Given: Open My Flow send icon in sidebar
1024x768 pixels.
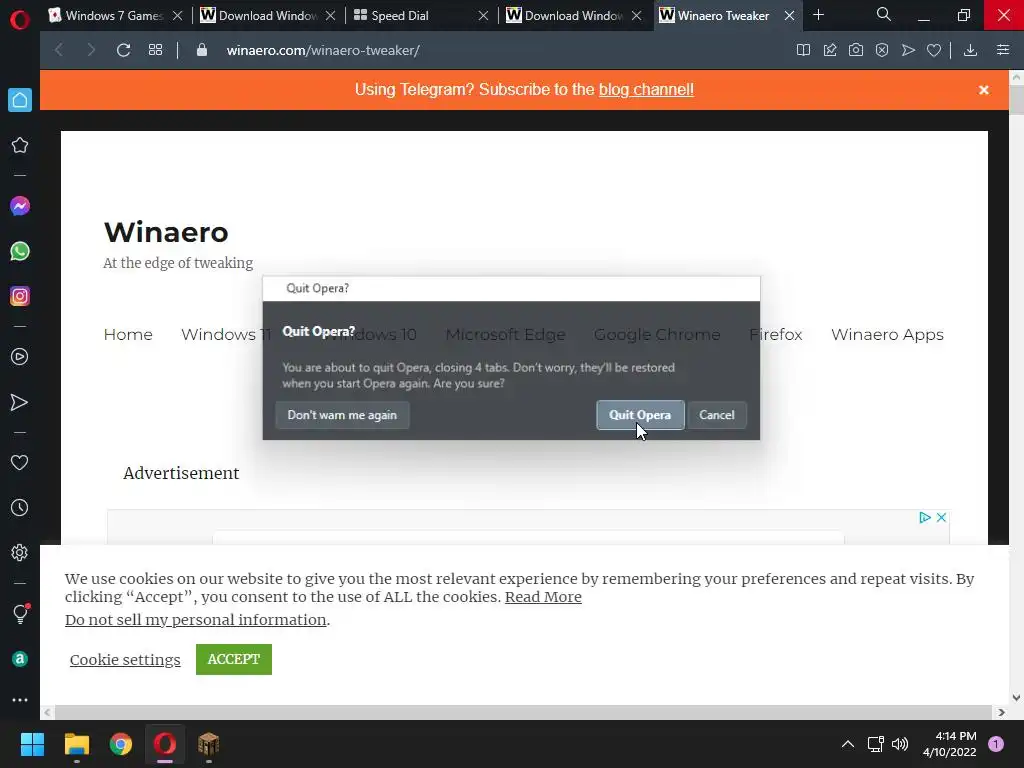Looking at the screenshot, I should coord(20,402).
